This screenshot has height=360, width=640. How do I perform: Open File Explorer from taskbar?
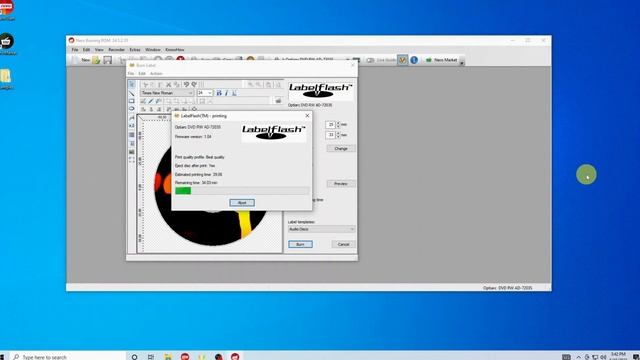168,357
